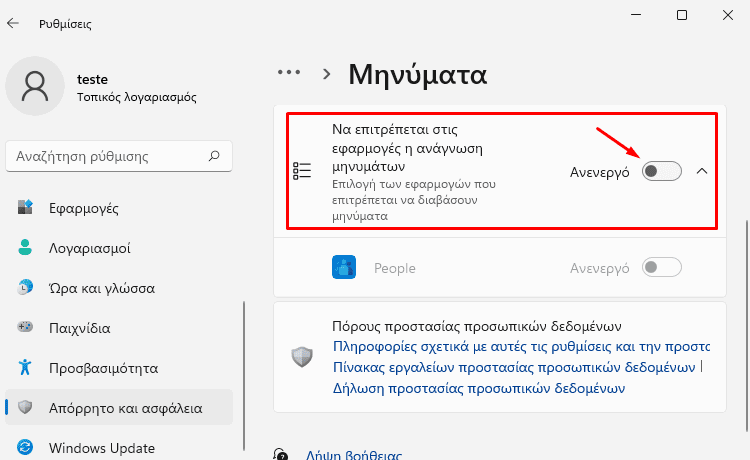Viewport: 750px width, 460px height.
Task: Open the Παιχνίδια gamepad icon
Action: click(25, 327)
